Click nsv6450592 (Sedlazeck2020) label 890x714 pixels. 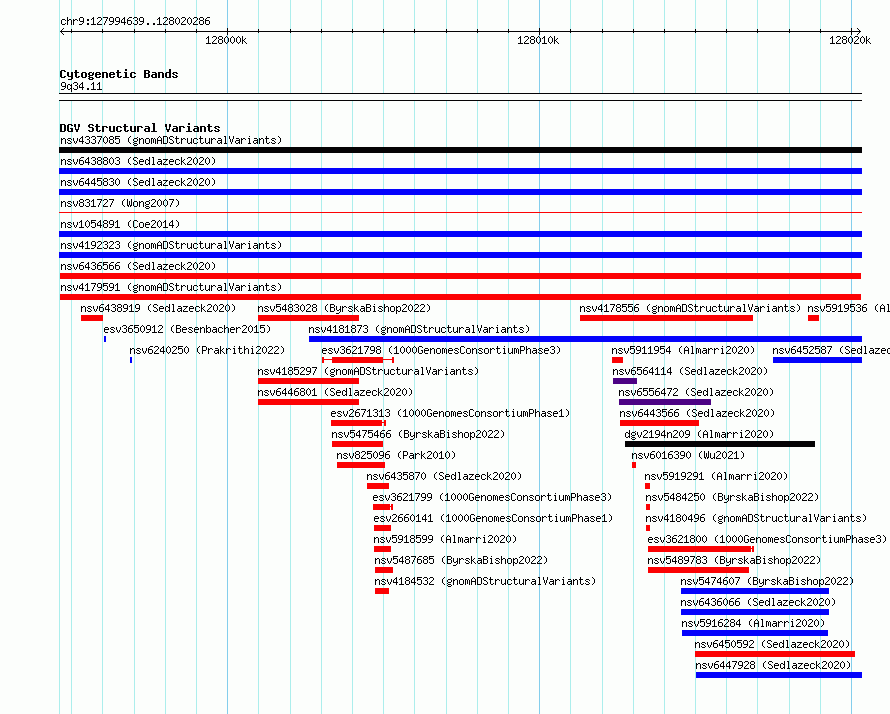[772, 644]
